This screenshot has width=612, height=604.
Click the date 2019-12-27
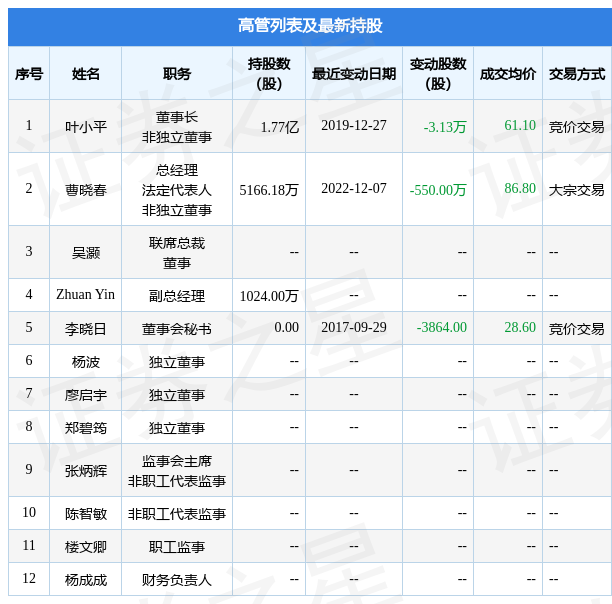[354, 125]
